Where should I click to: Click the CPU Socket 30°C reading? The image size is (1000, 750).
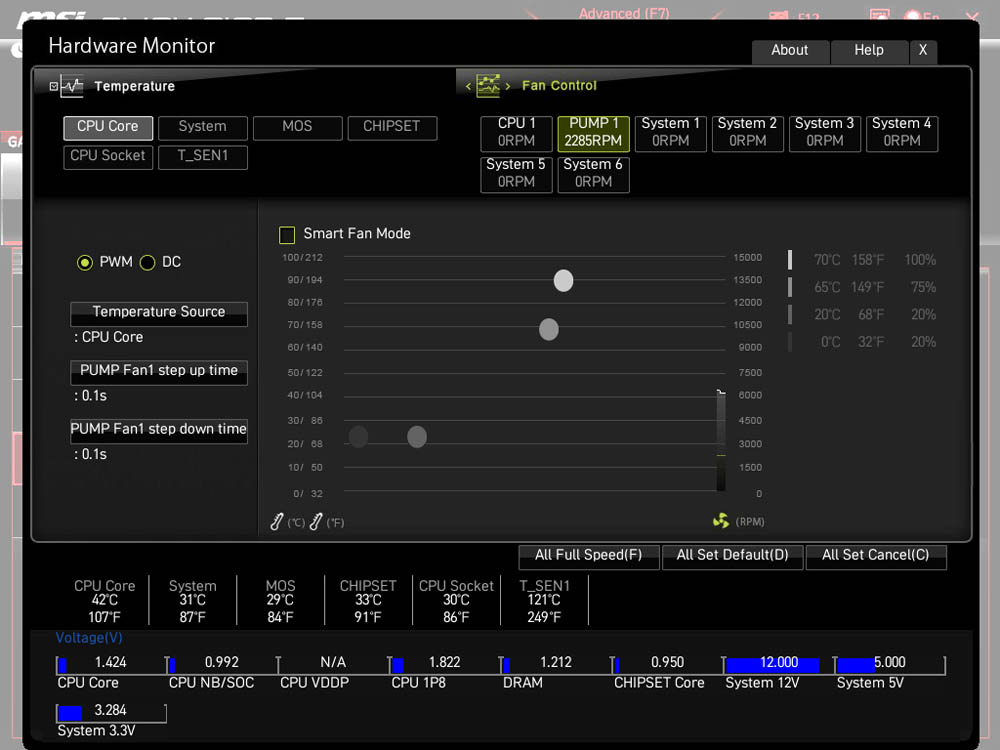tap(456, 601)
